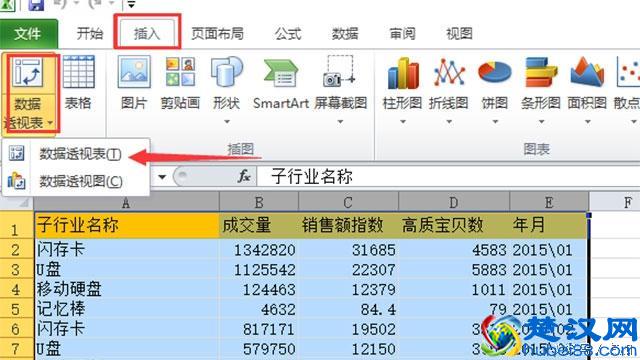
Task: Click the 数据透视表(T) menu item icon
Action: 16,154
